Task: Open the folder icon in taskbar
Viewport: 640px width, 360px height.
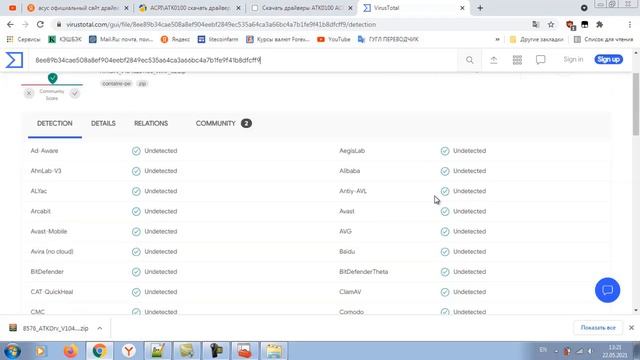Action: coord(274,351)
